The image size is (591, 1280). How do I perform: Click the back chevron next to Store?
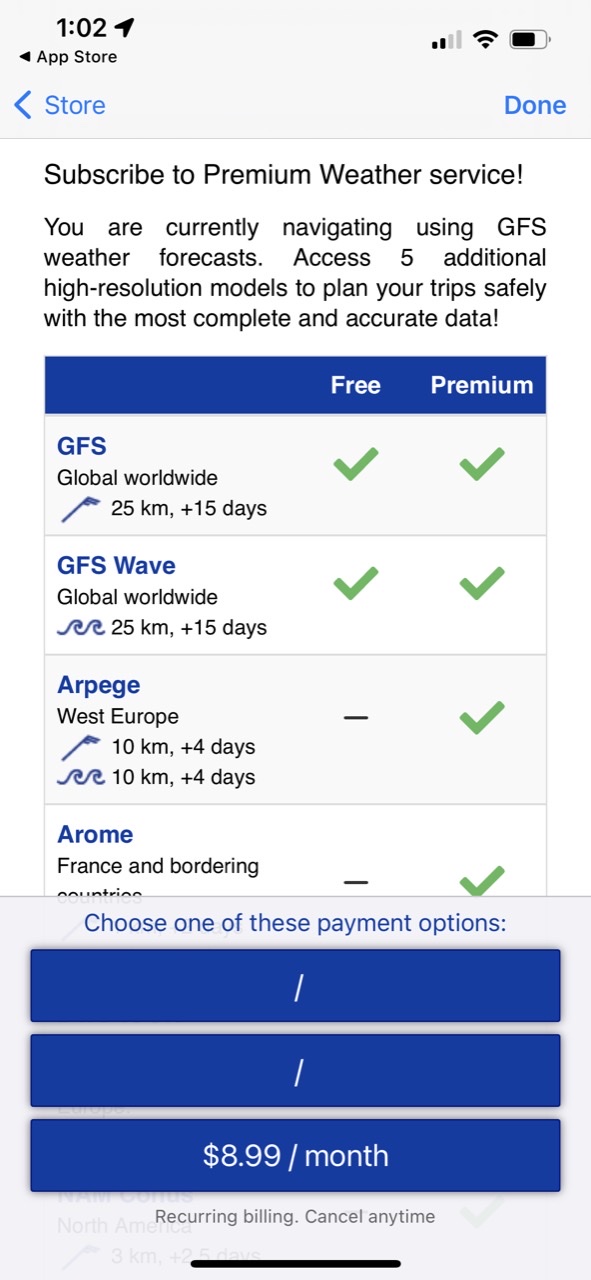[x=22, y=104]
